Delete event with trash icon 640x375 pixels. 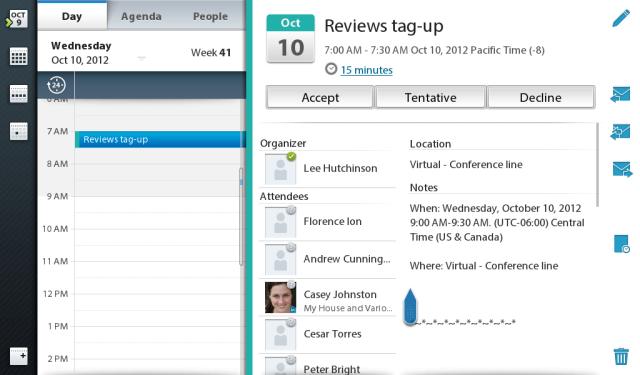coord(621,356)
